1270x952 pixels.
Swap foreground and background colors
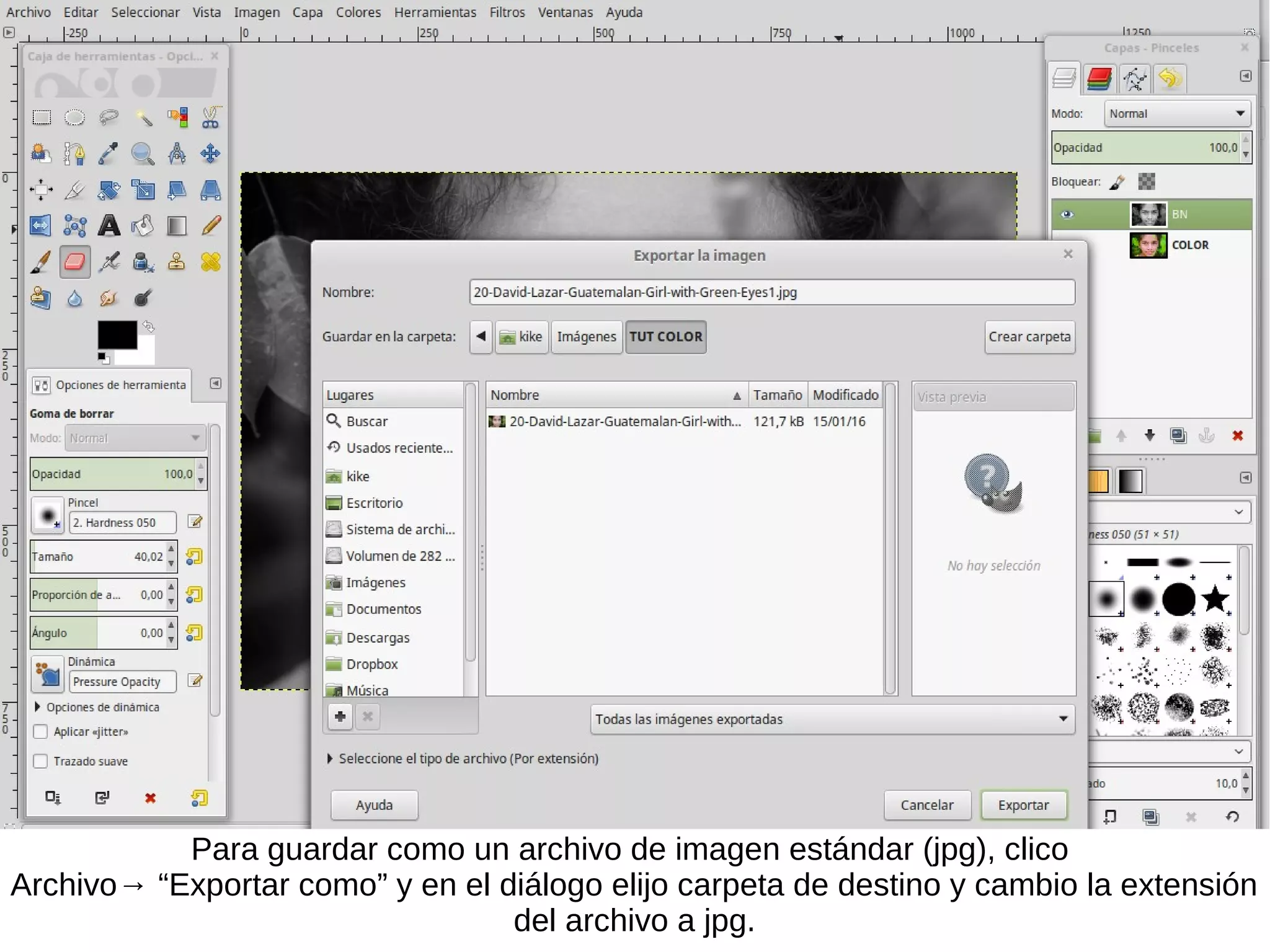coord(148,326)
